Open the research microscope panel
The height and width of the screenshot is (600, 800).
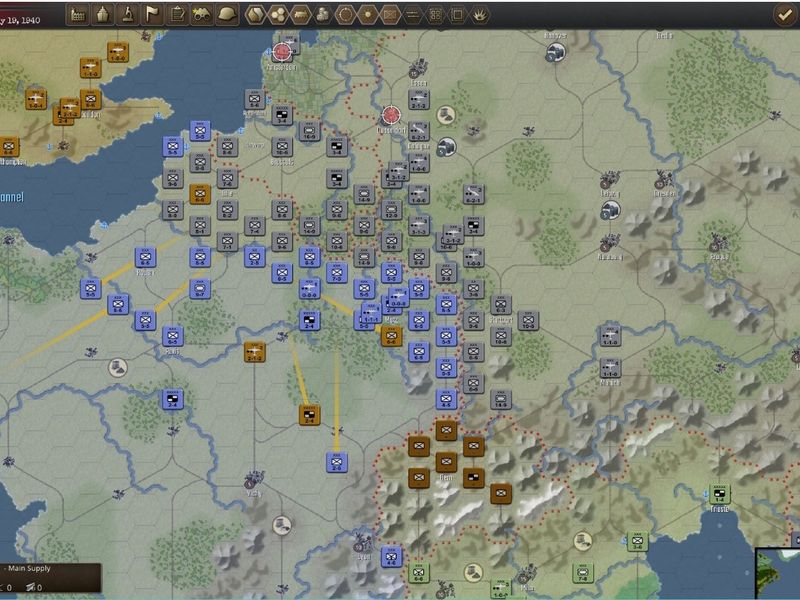pos(128,15)
